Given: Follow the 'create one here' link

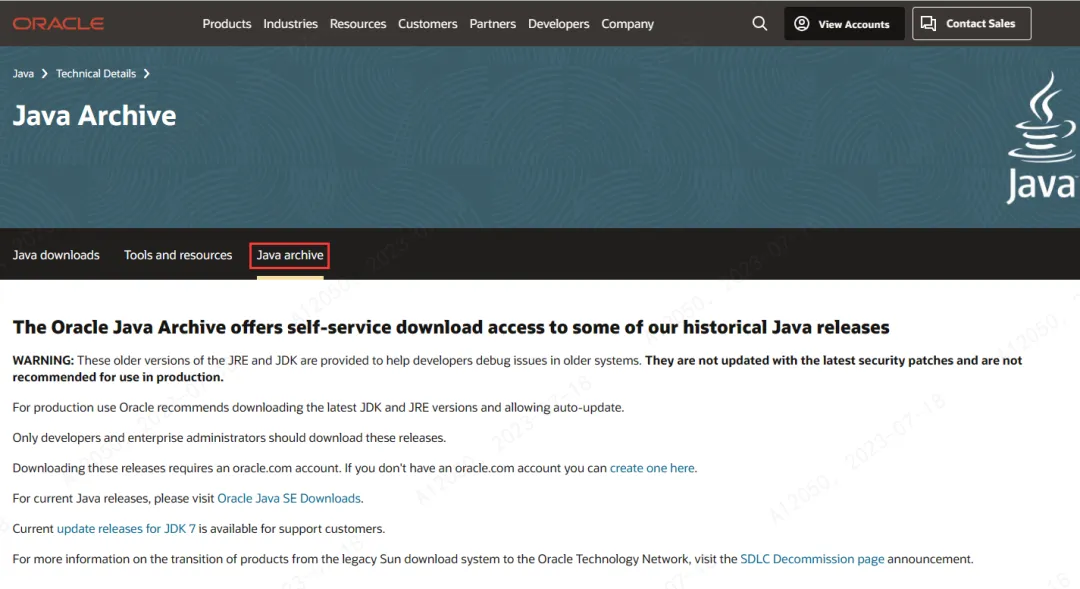Looking at the screenshot, I should (652, 468).
